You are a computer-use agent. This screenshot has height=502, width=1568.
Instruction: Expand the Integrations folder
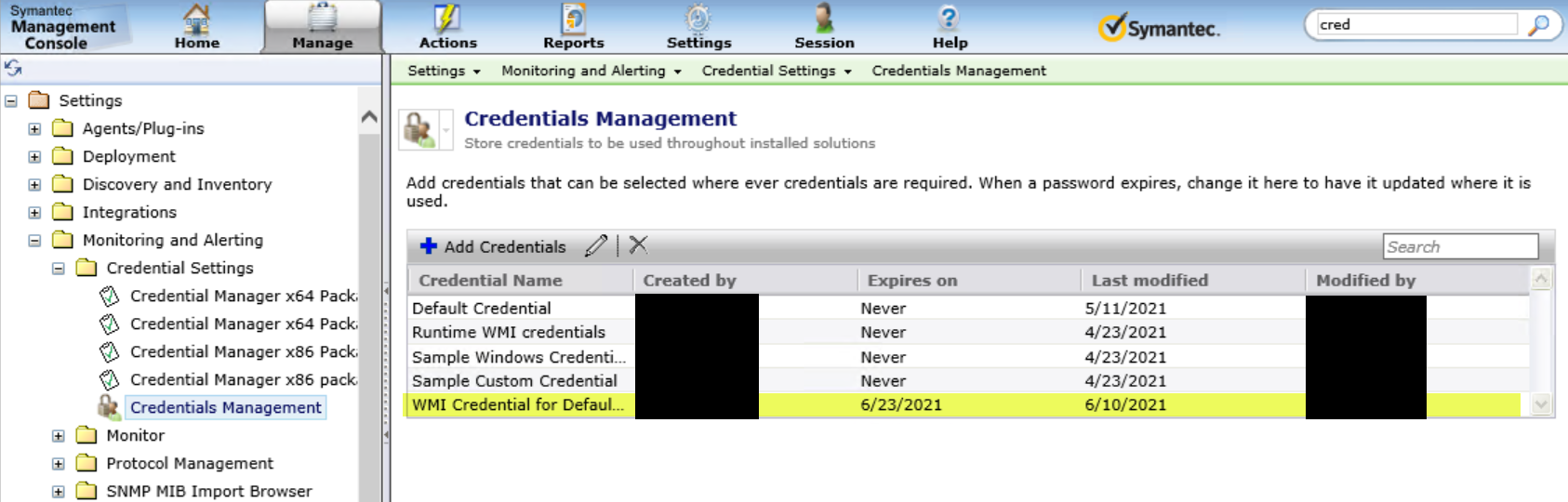tap(34, 212)
